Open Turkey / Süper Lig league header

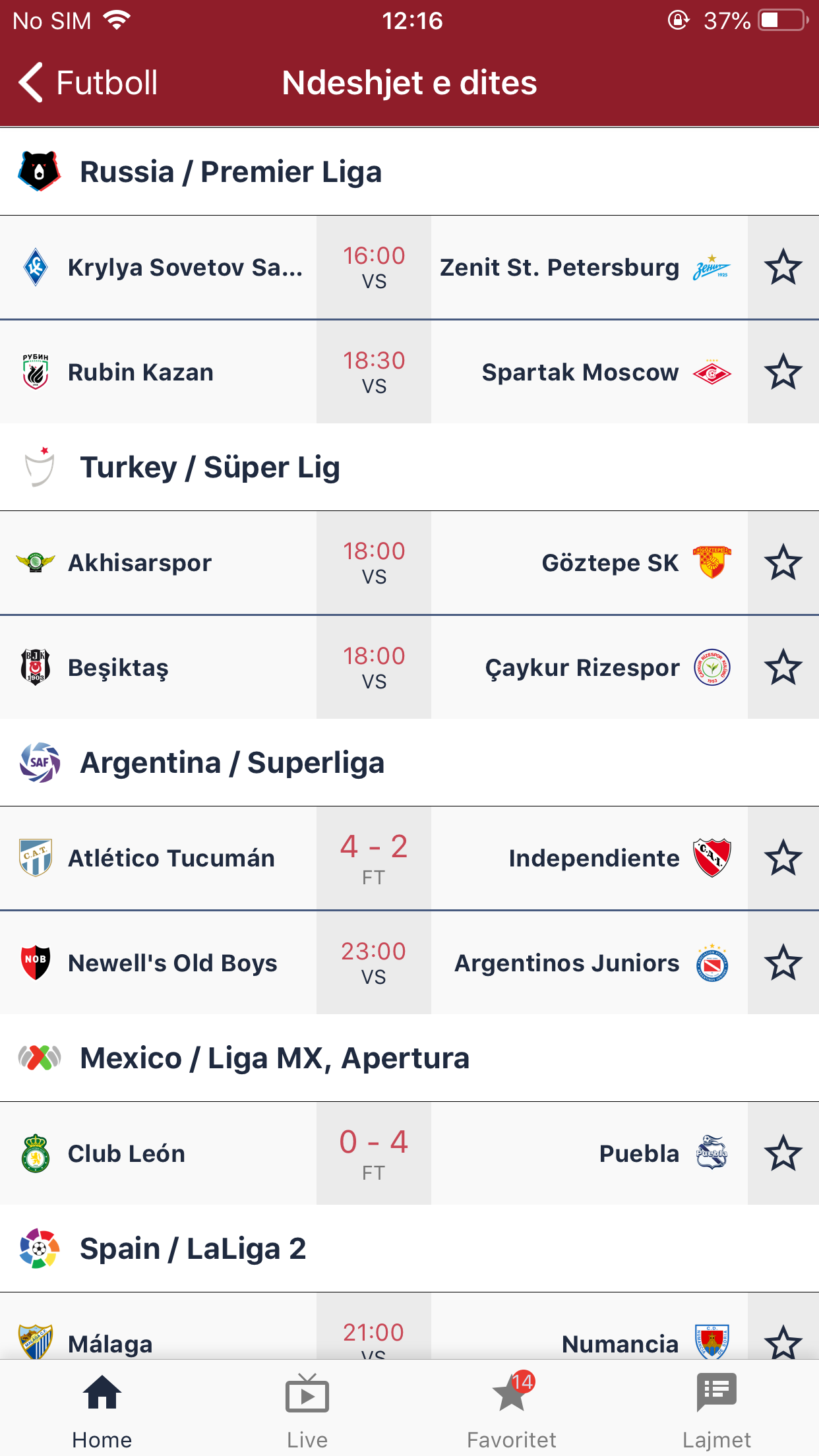pos(210,468)
